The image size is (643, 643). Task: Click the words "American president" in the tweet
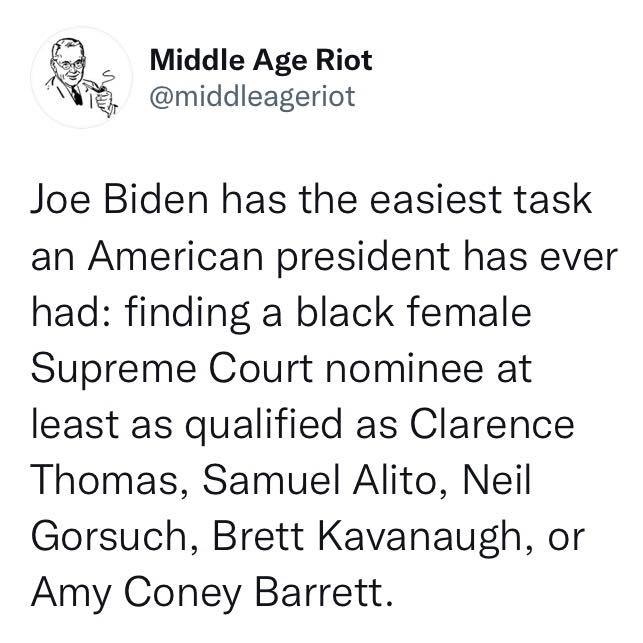point(268,258)
